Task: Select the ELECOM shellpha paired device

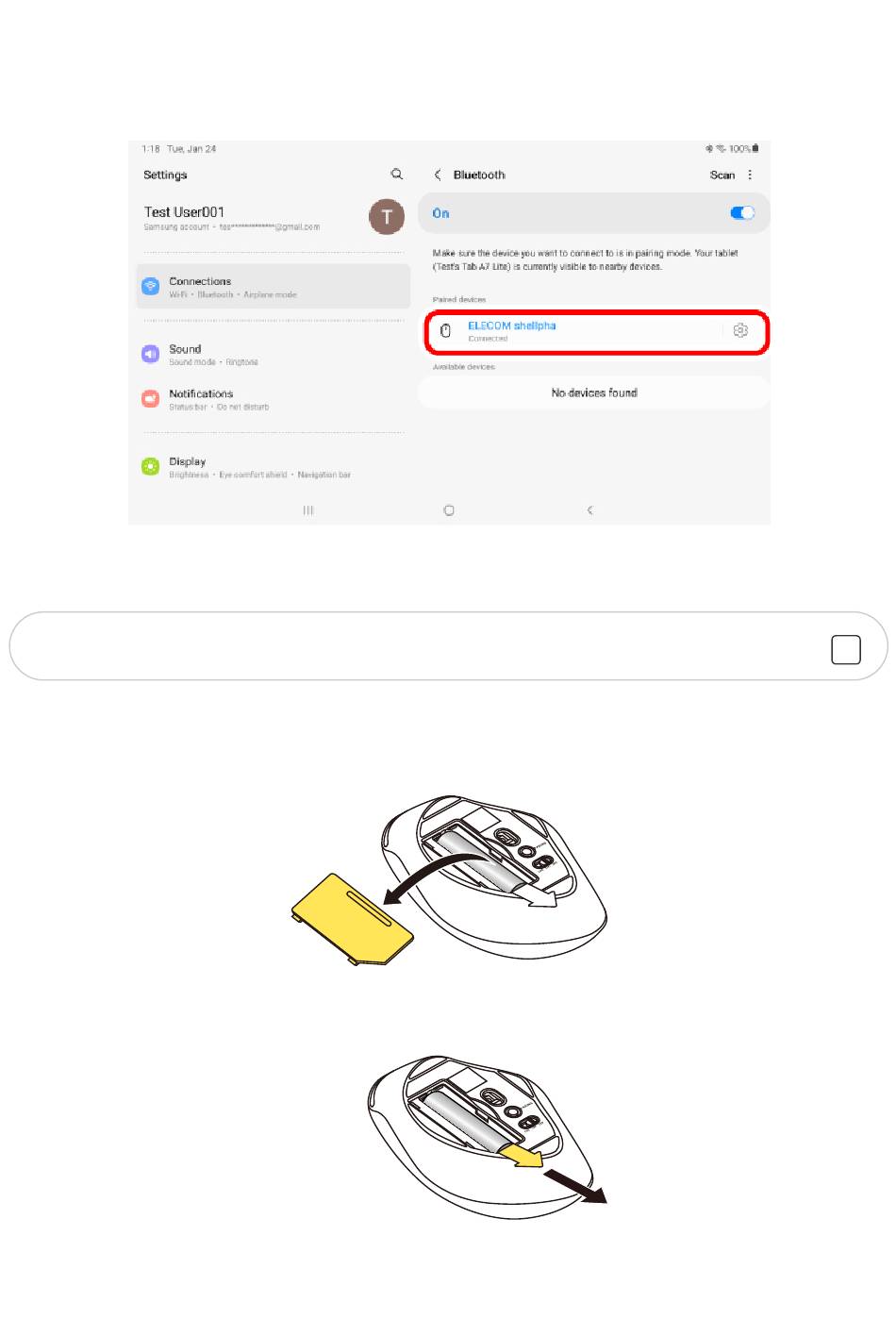Action: click(x=596, y=331)
